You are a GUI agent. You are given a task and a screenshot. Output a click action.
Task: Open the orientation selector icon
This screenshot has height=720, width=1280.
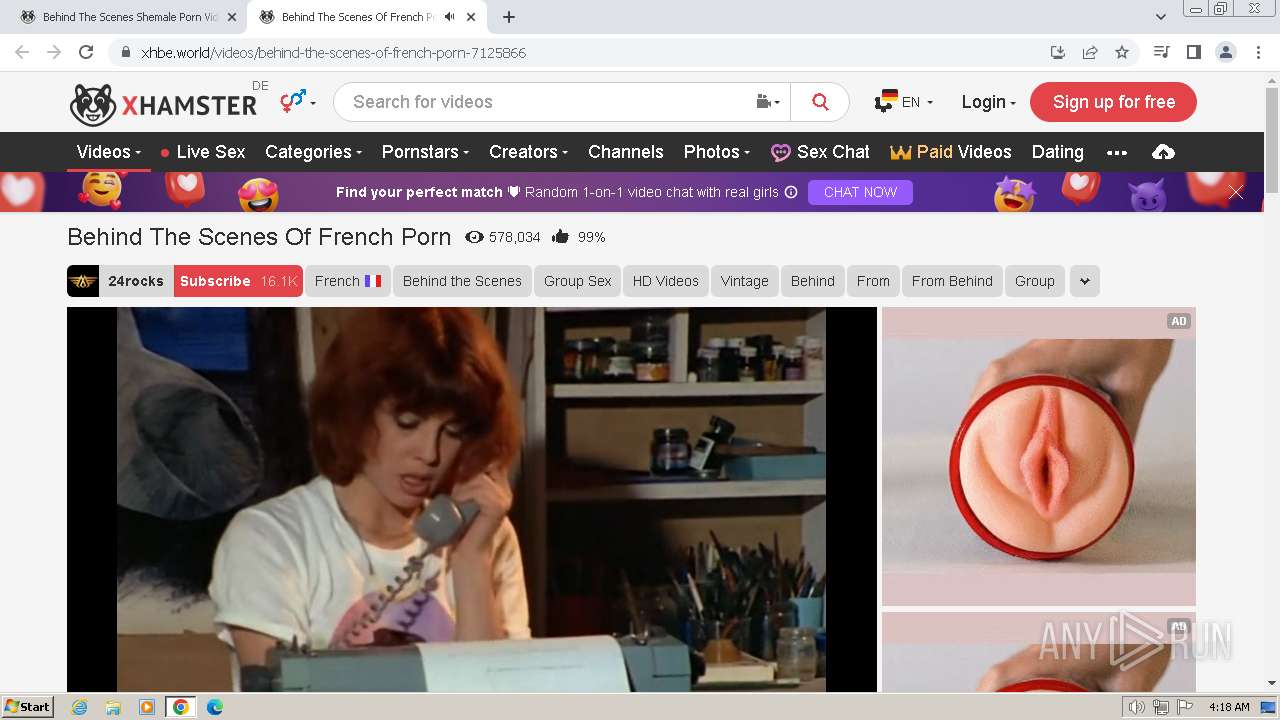pyautogui.click(x=297, y=101)
